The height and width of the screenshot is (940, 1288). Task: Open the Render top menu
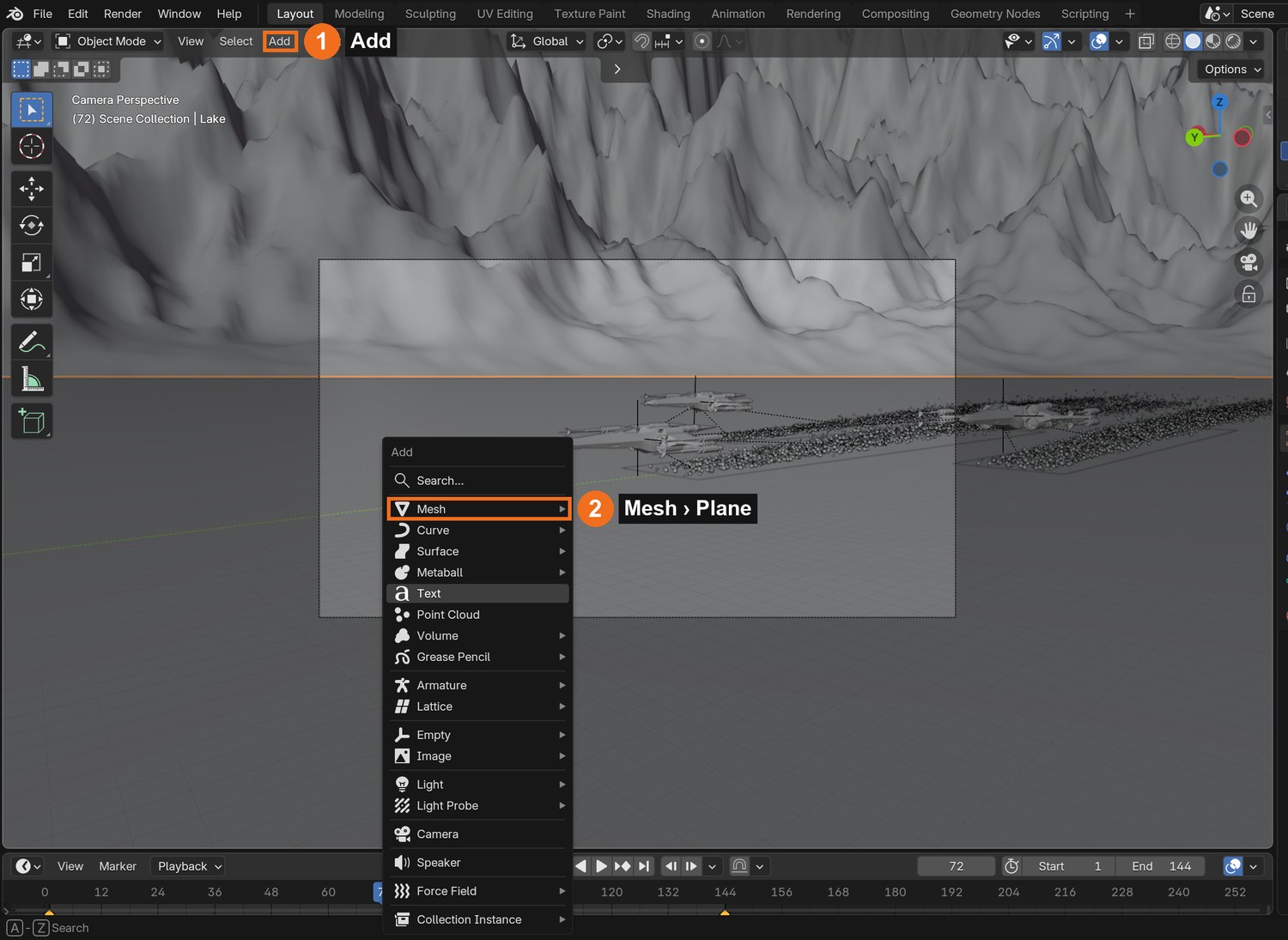[x=123, y=14]
